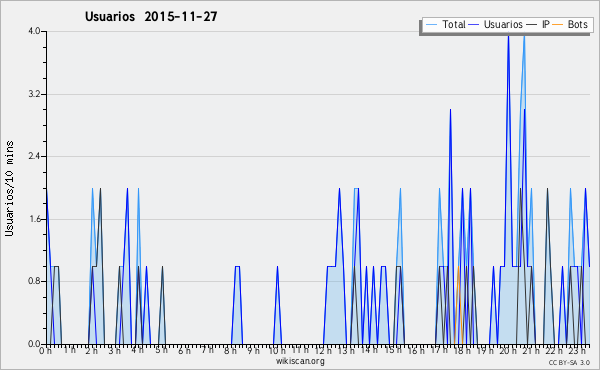Click the y-axis value 0.8

pyautogui.click(x=34, y=281)
